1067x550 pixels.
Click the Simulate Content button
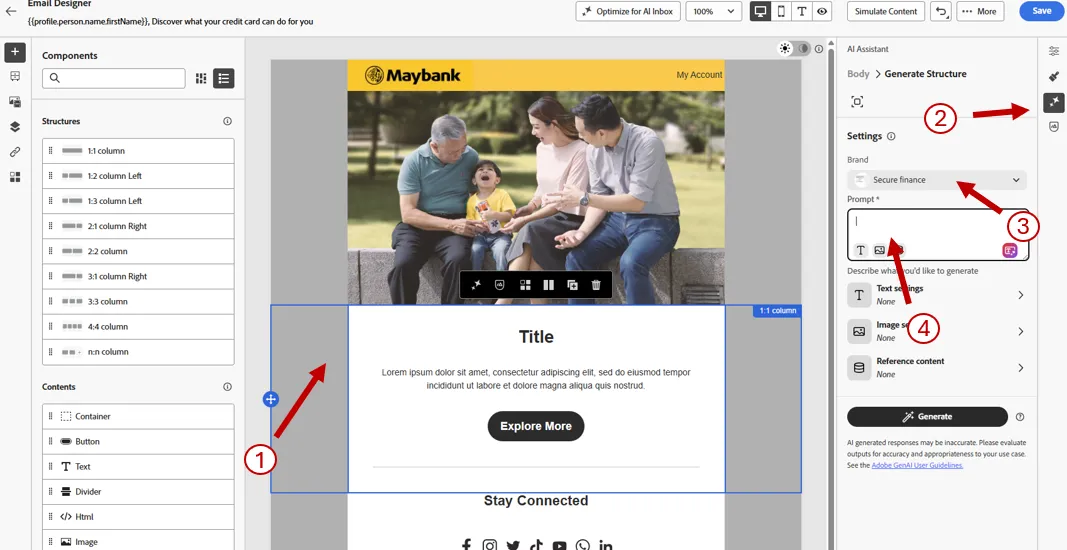pyautogui.click(x=886, y=11)
